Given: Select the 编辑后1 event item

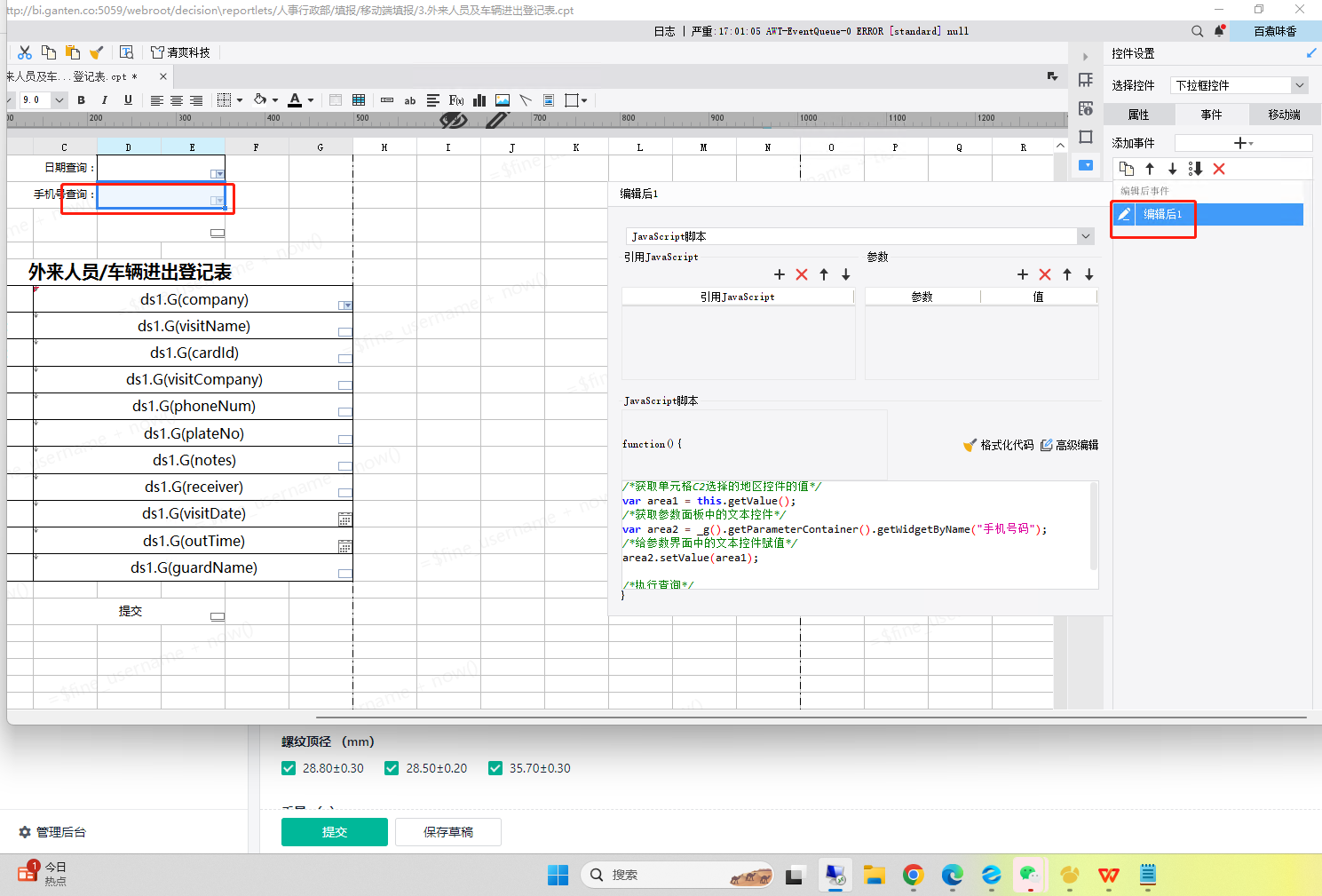Looking at the screenshot, I should pos(1207,214).
